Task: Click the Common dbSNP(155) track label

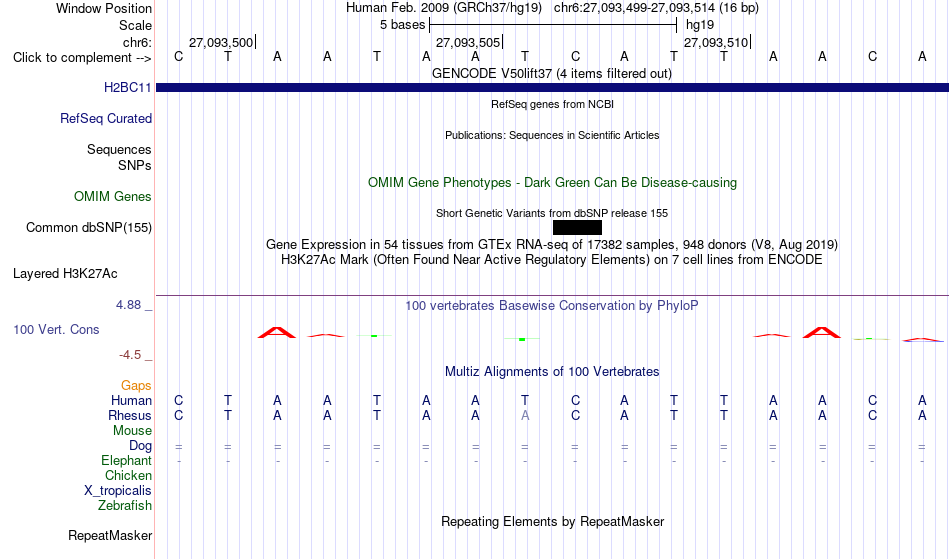Action: point(89,228)
